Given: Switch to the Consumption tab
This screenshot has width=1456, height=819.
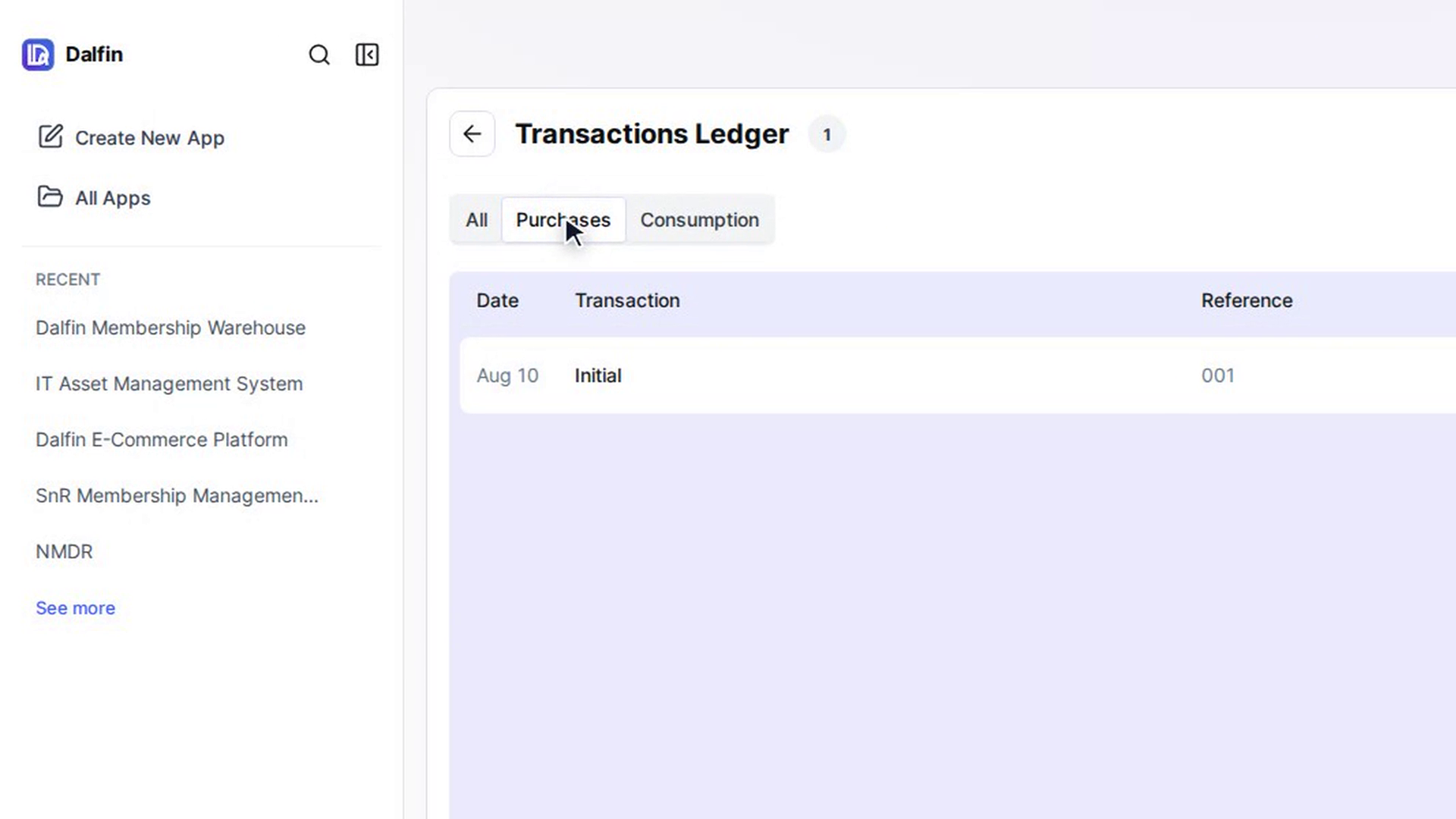Looking at the screenshot, I should [699, 220].
